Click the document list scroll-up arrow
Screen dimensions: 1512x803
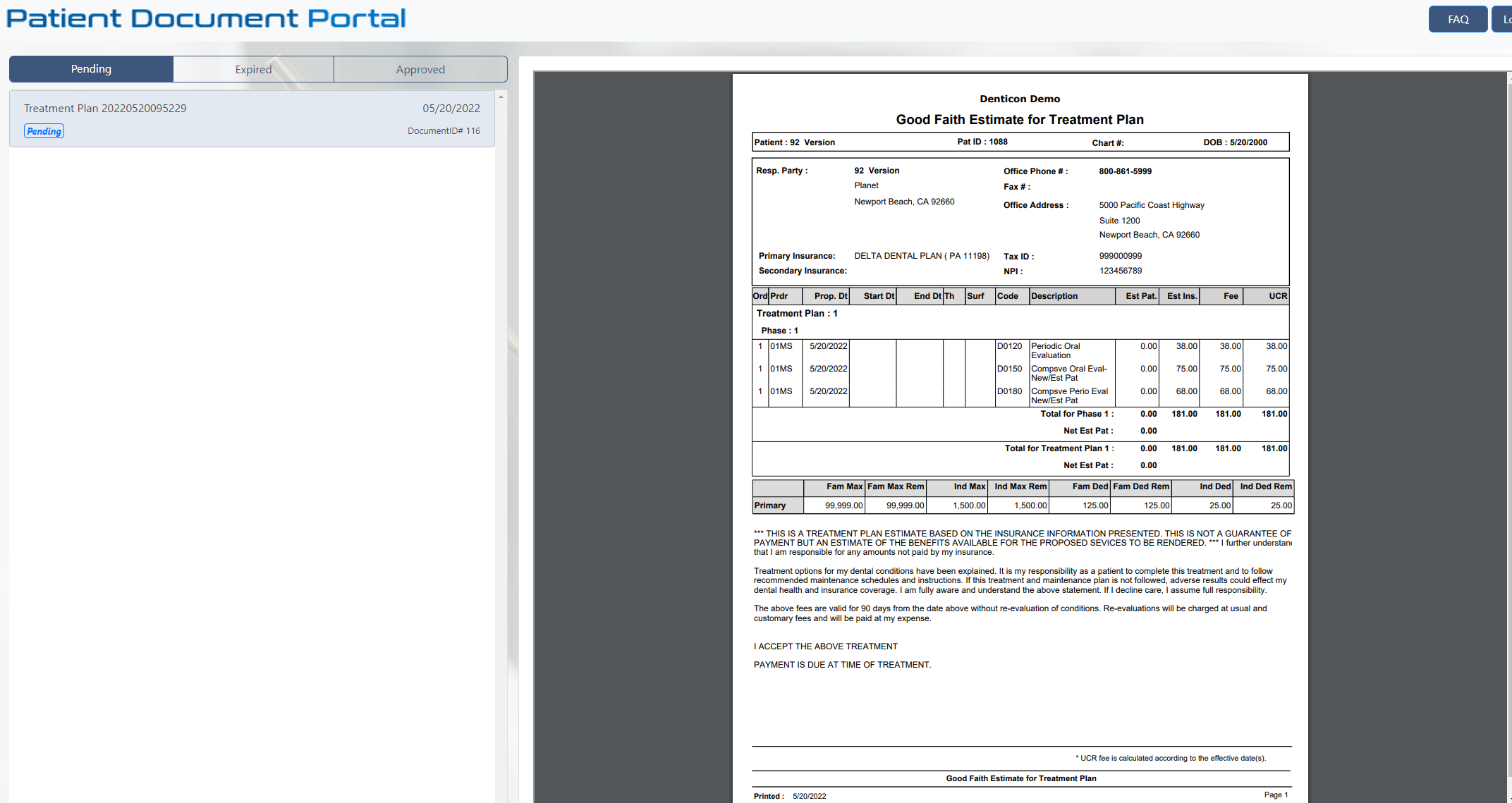click(501, 97)
